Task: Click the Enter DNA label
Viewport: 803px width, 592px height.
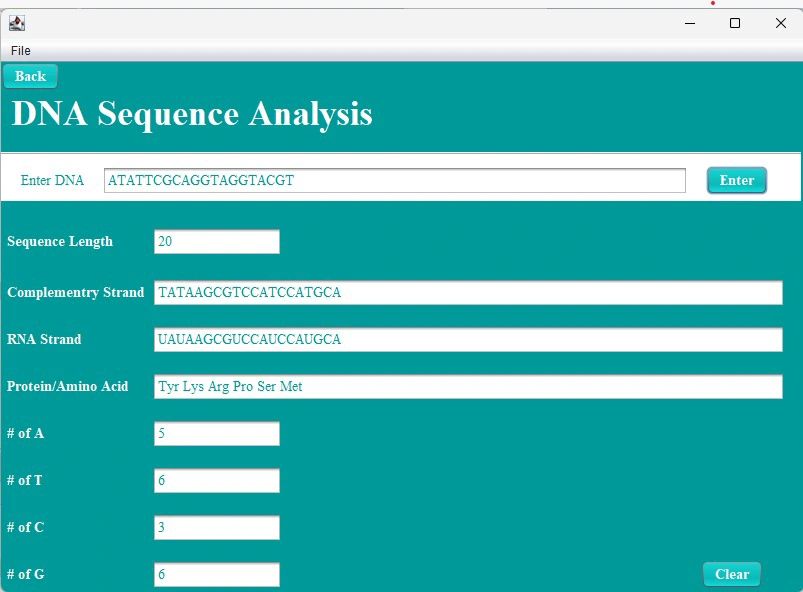Action: click(52, 180)
